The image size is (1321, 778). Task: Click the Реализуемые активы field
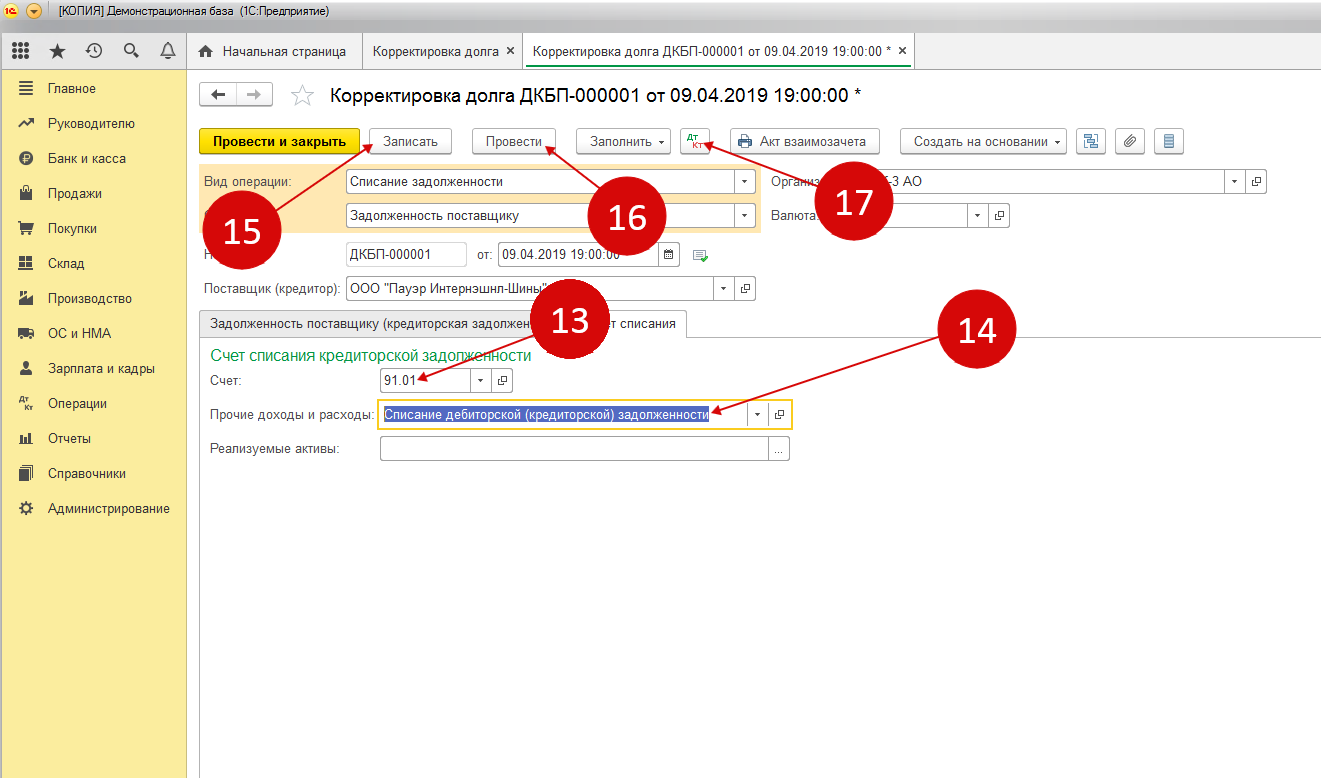[x=574, y=449]
